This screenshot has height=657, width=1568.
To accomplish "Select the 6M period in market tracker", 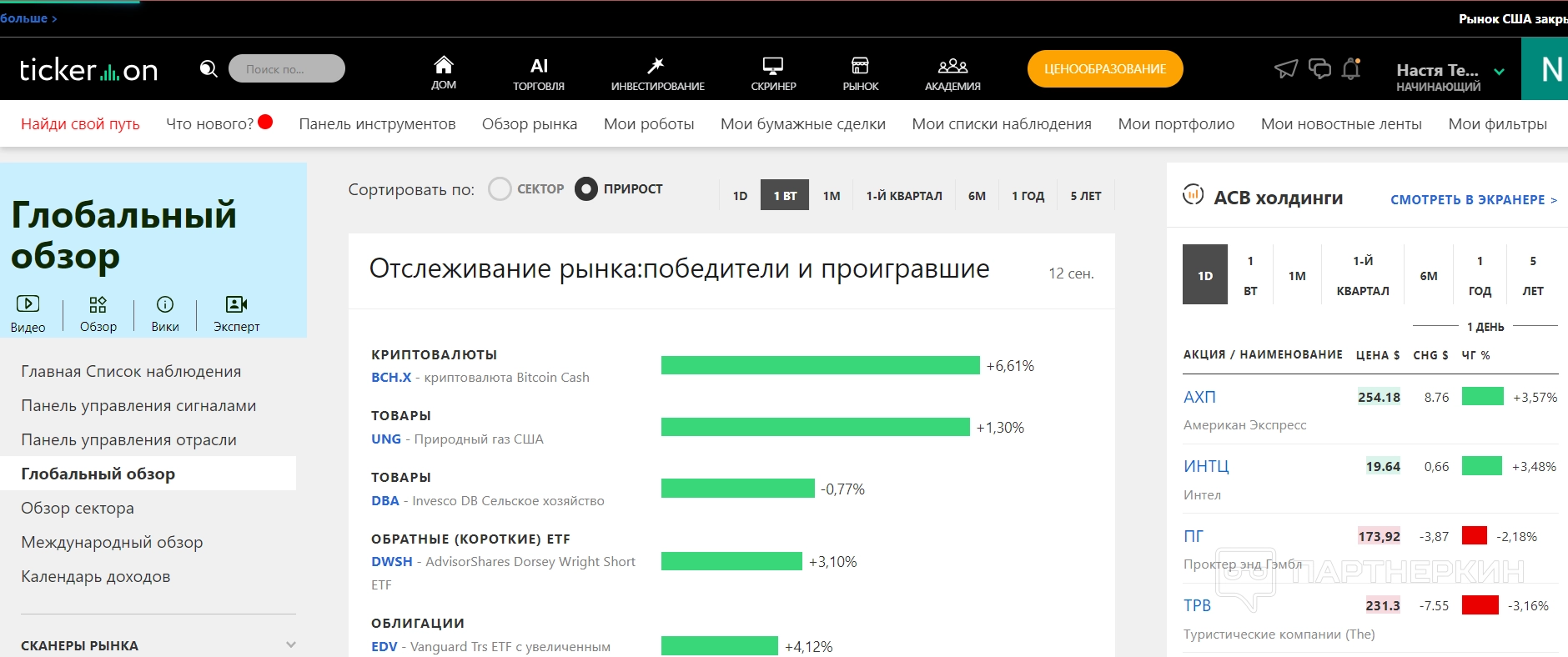I will pyautogui.click(x=977, y=196).
